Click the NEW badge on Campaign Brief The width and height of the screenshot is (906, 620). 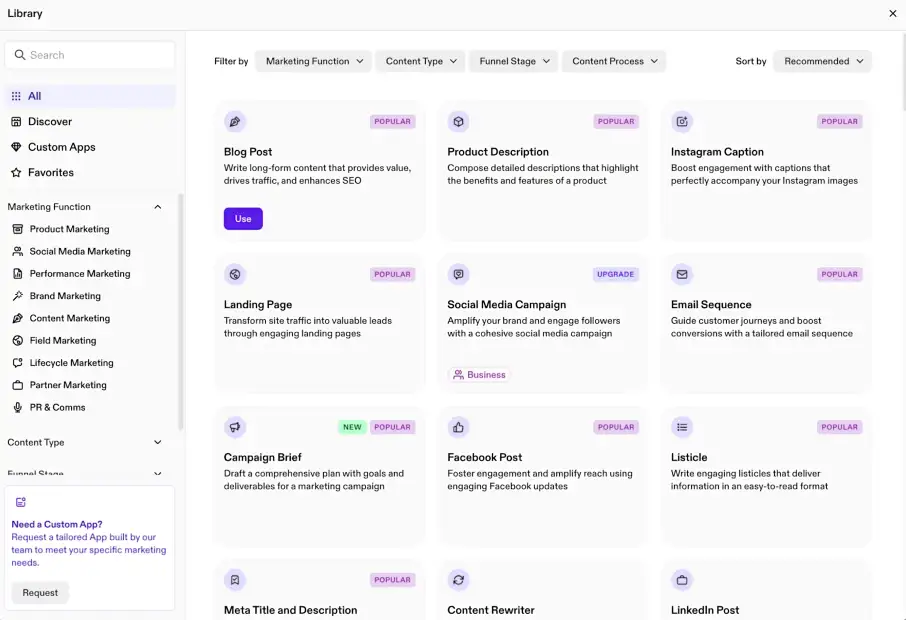pyautogui.click(x=352, y=427)
